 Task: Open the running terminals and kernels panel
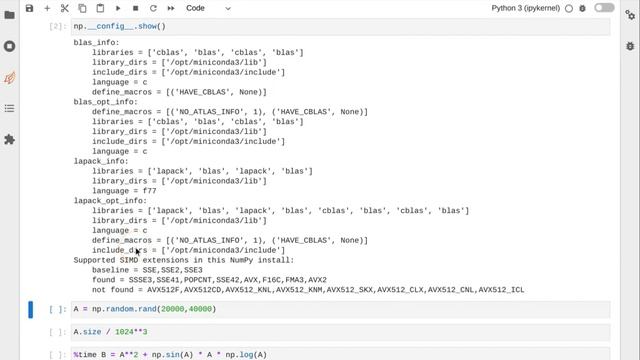(x=9, y=46)
